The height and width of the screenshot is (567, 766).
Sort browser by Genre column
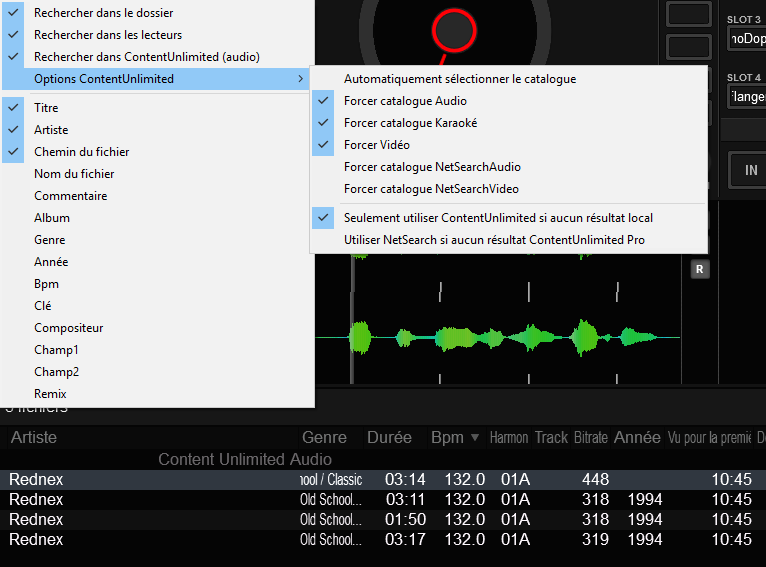(331, 437)
